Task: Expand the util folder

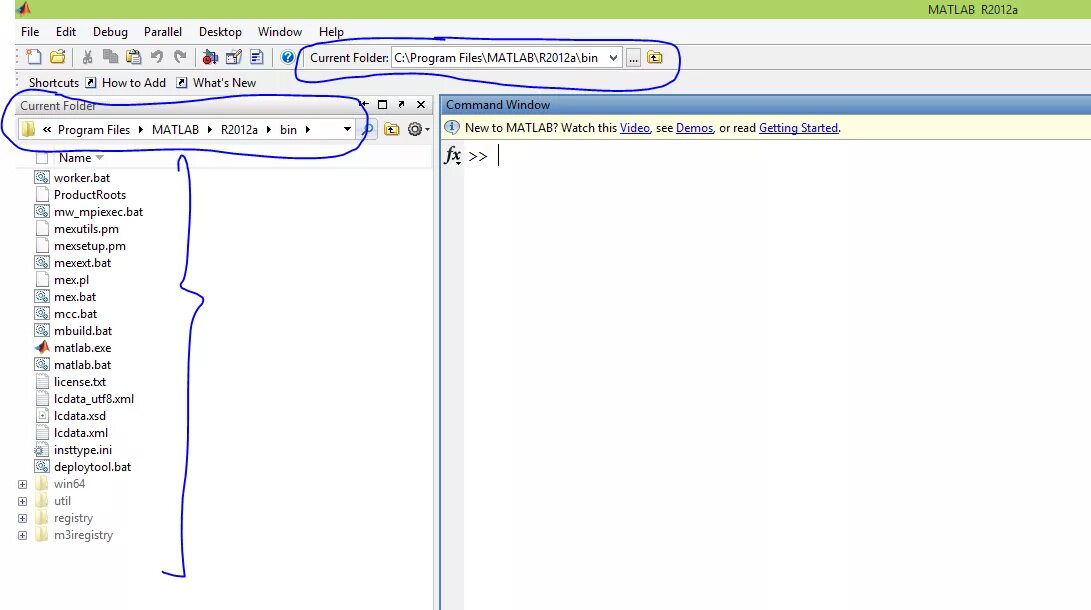Action: pyautogui.click(x=22, y=501)
